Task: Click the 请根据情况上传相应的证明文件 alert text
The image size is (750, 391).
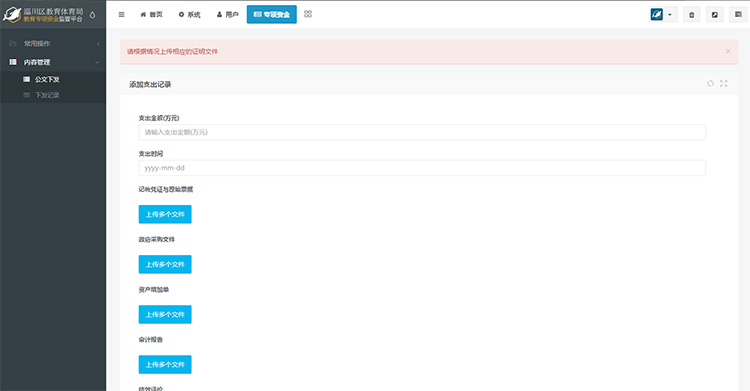Action: 172,51
